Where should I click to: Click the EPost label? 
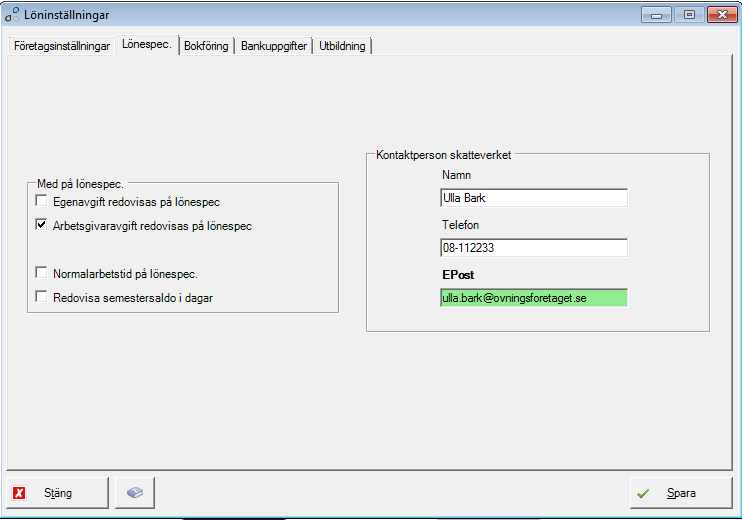[x=458, y=275]
